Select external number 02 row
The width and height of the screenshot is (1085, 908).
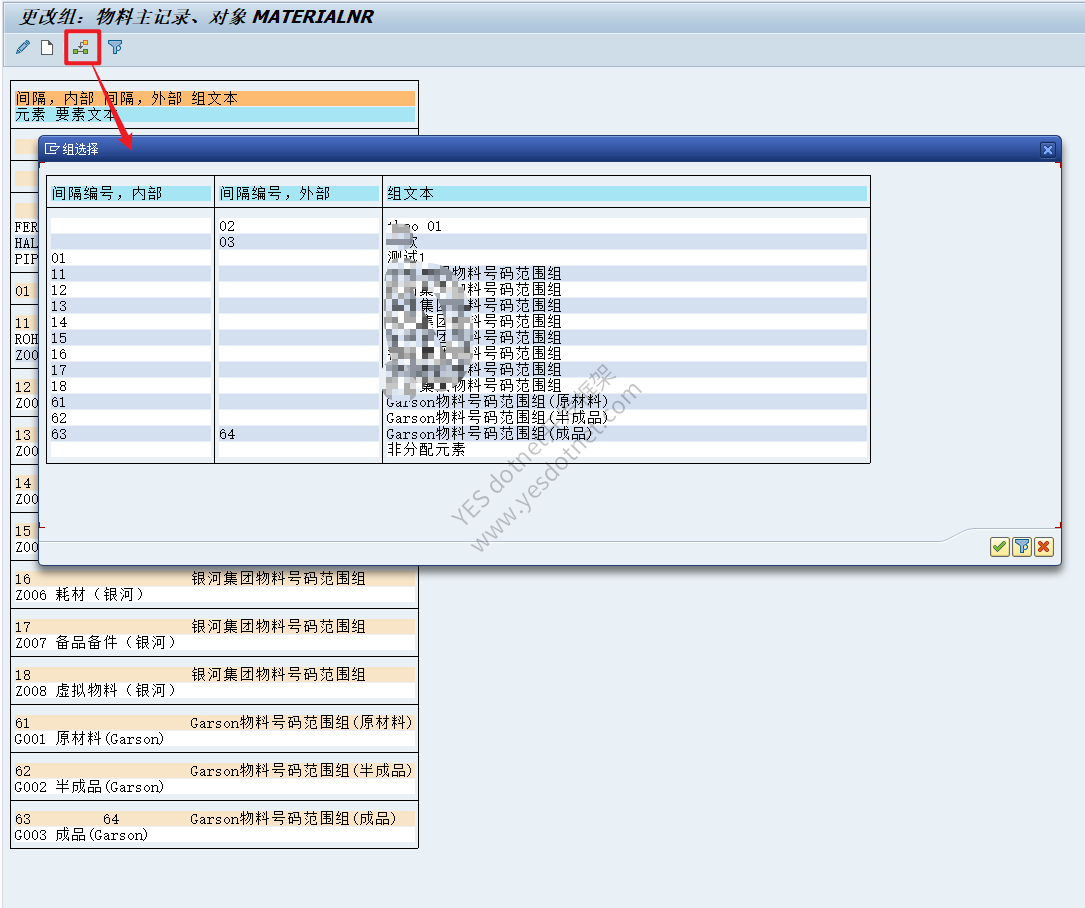pyautogui.click(x=459, y=226)
